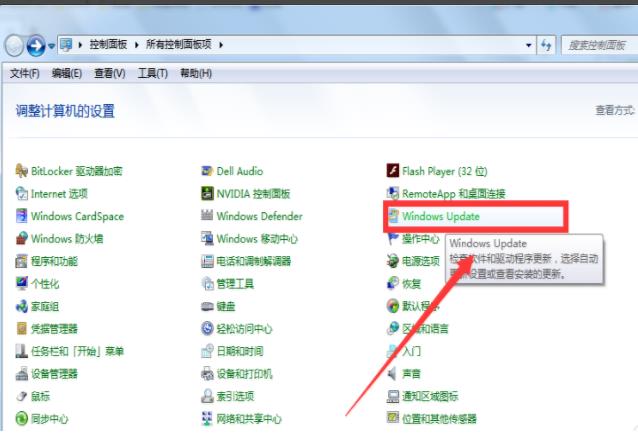
Task: Click the address bar control panel icon
Action: (x=66, y=44)
